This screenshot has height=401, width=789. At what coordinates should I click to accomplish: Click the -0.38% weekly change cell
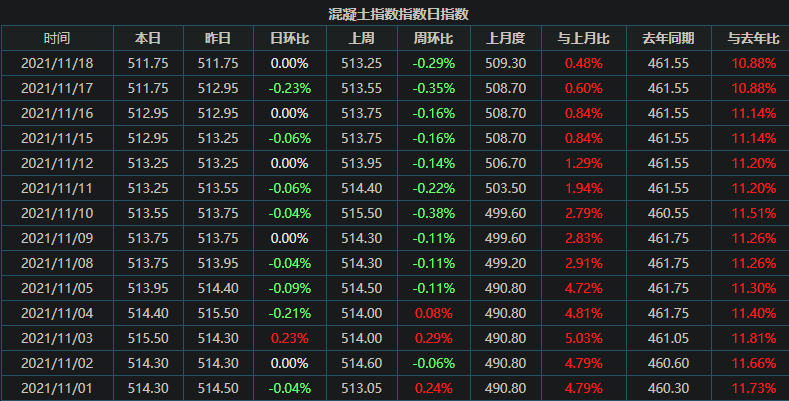[x=433, y=213]
